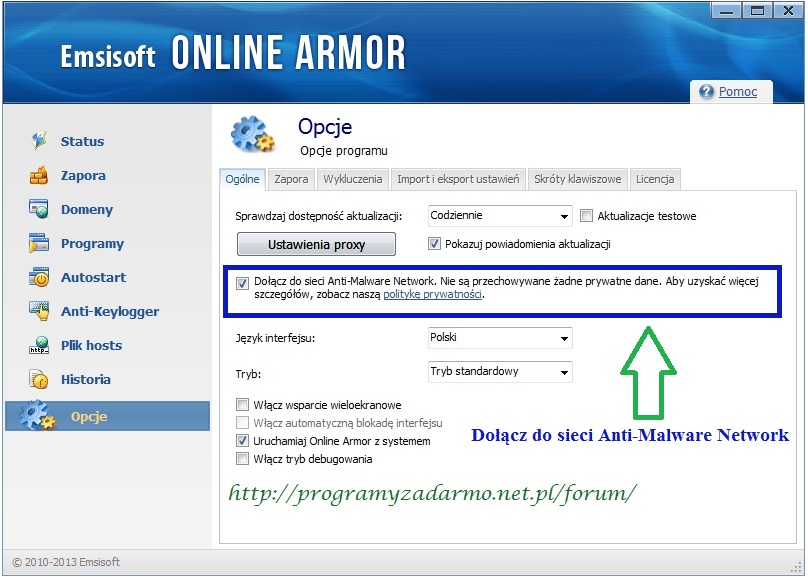Select the Plik hosts icon
Image resolution: width=808 pixels, height=577 pixels.
(x=39, y=346)
